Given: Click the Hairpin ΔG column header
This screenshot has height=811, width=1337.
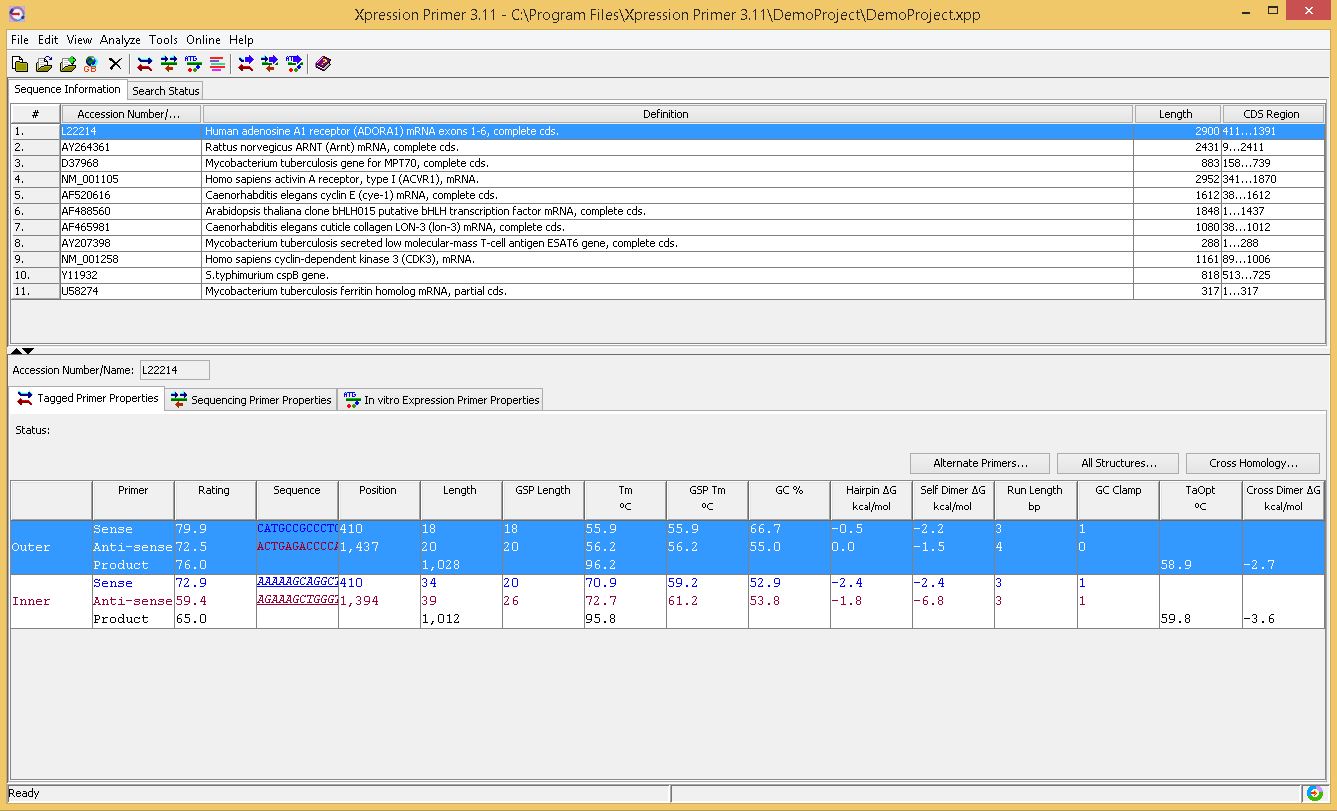Looking at the screenshot, I should [871, 499].
